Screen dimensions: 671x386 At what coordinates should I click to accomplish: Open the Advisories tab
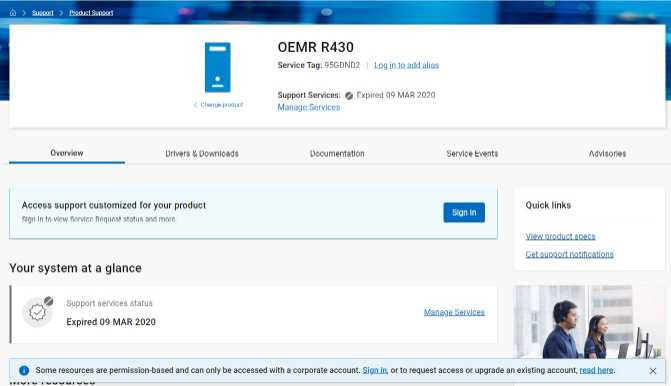tap(607, 154)
